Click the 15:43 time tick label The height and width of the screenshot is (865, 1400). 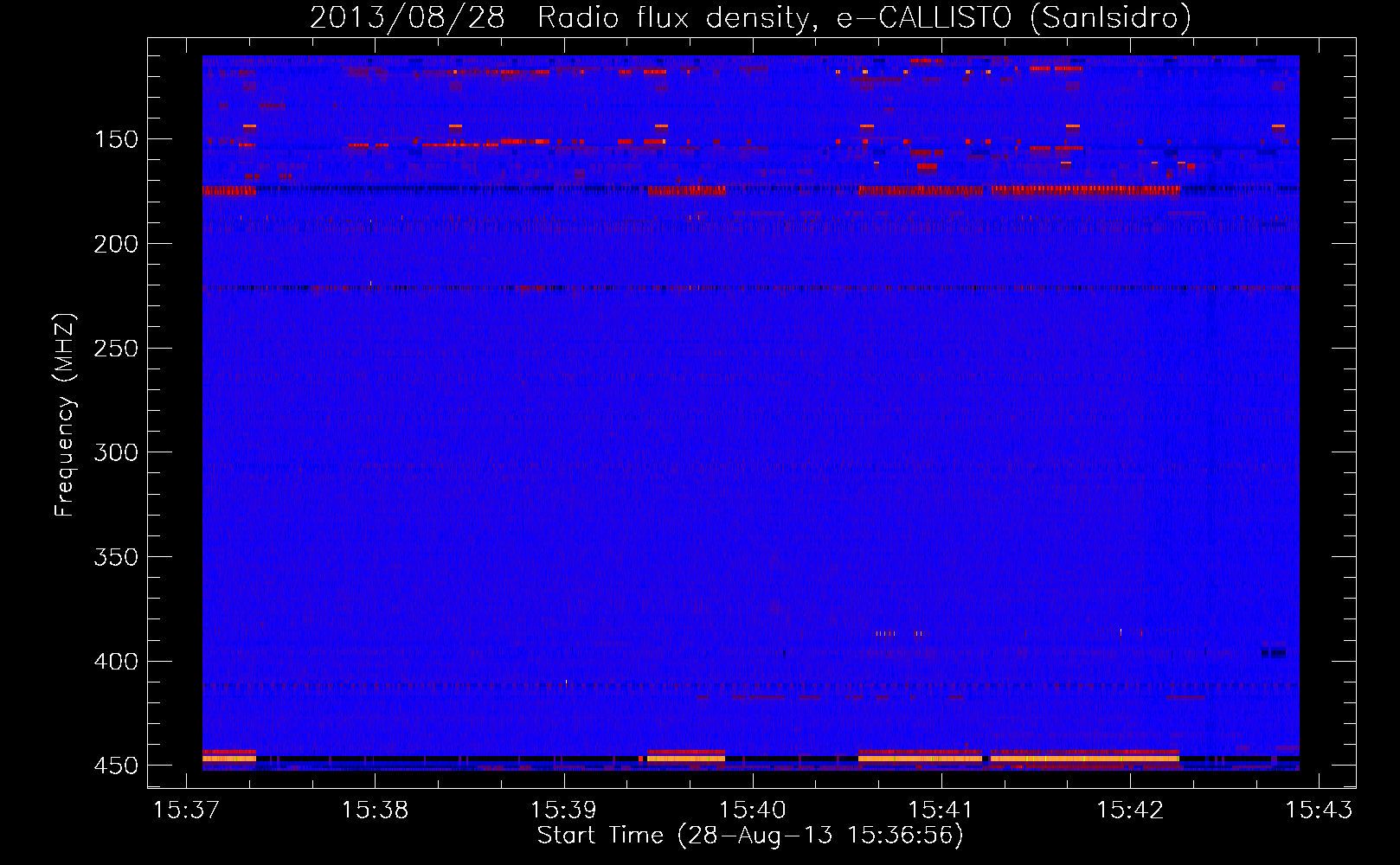tap(1319, 810)
